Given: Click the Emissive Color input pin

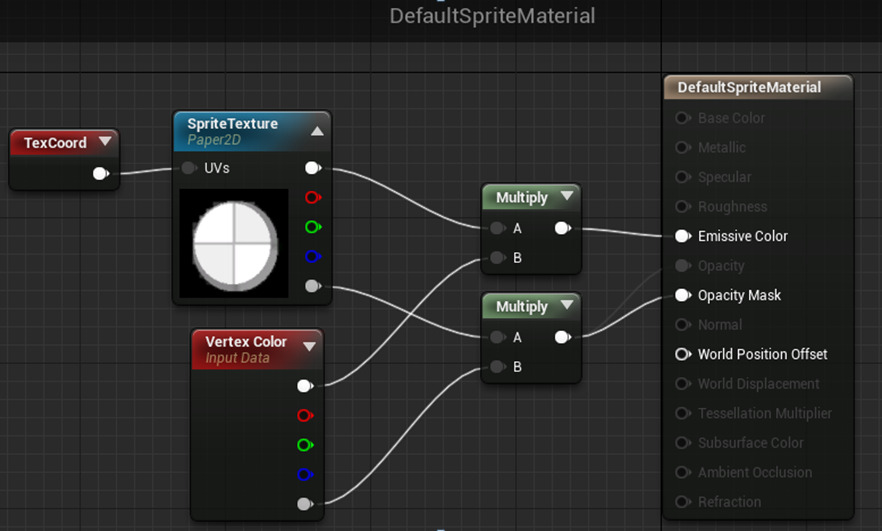Looking at the screenshot, I should click(x=682, y=236).
